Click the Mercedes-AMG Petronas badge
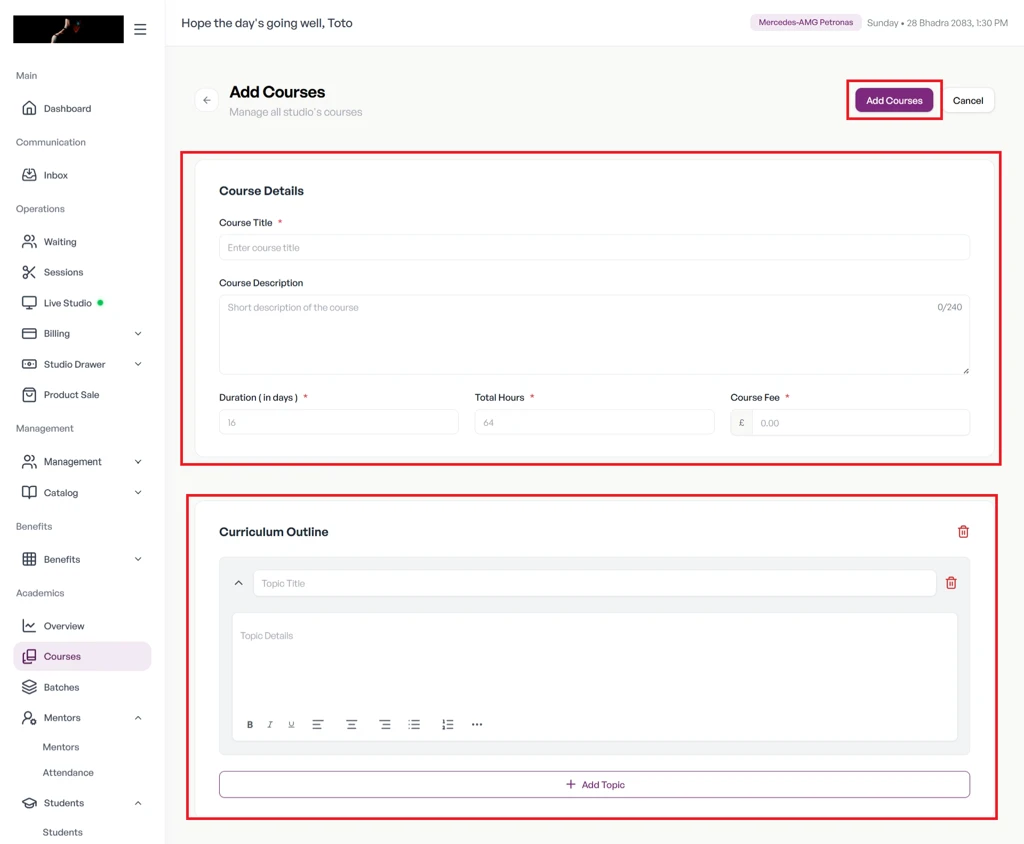 coord(805,22)
